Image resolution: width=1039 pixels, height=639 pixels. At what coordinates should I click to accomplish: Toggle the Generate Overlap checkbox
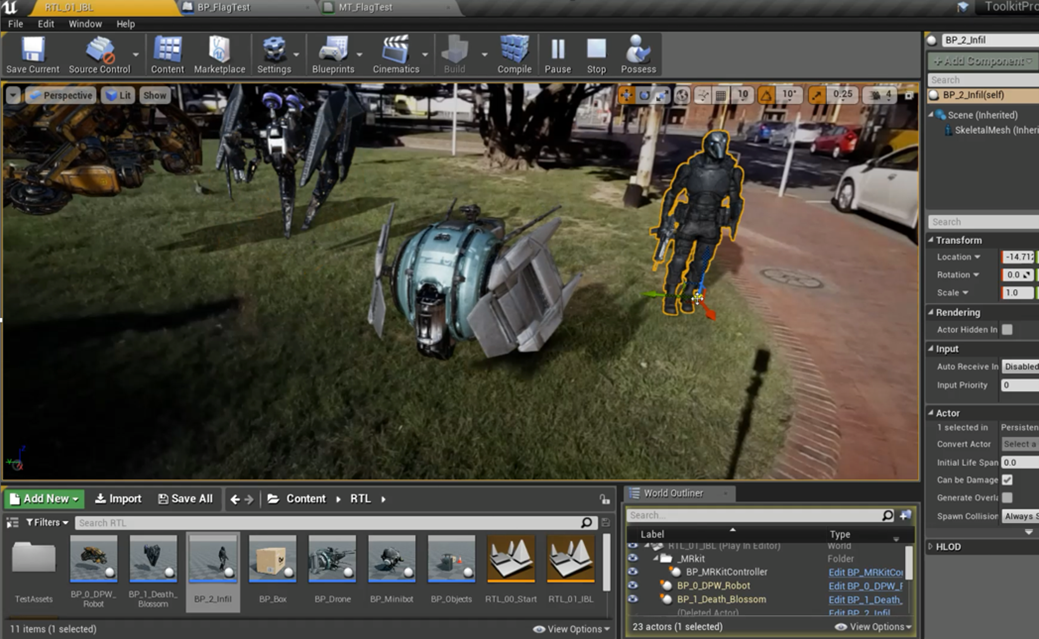(1007, 498)
